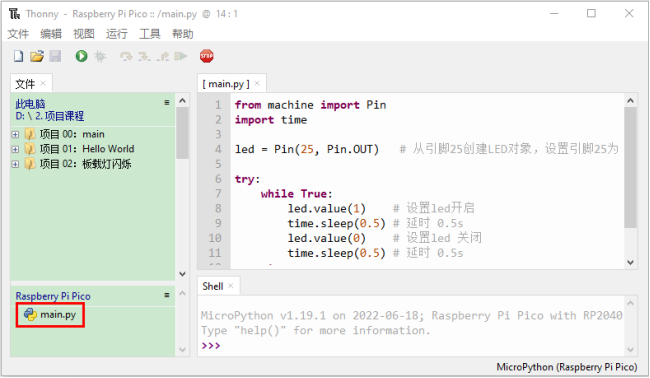Click the editor scrollbar up arrow
This screenshot has height=378, width=650.
pyautogui.click(x=631, y=100)
